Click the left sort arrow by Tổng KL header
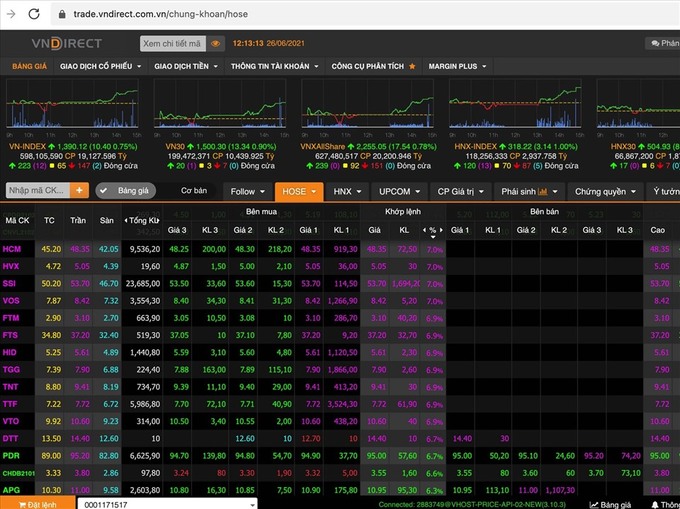680x509 pixels. (126, 220)
